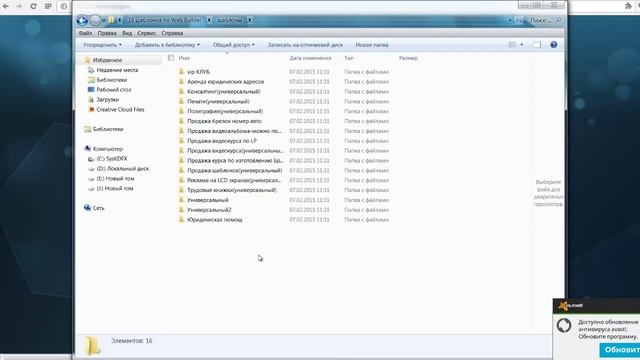The height and width of the screenshot is (360, 640).
Task: Expand the Упорядочить dropdown
Action: pos(102,45)
